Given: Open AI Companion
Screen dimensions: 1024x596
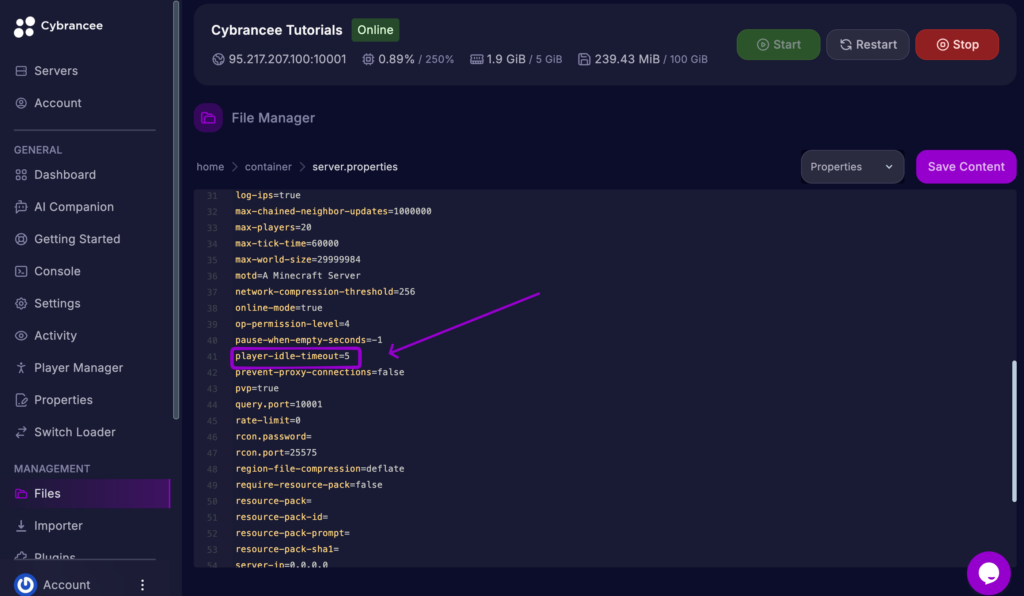Looking at the screenshot, I should click(74, 207).
